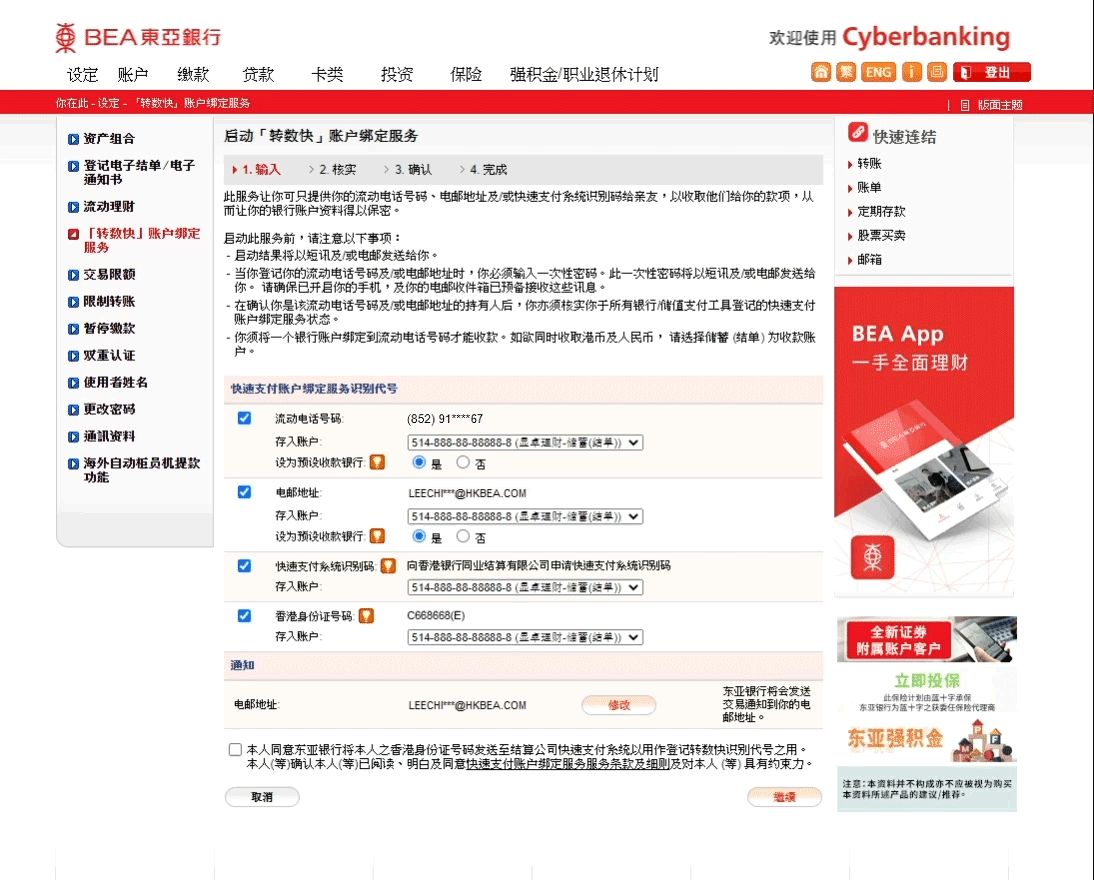The image size is (1094, 880).
Task: Uncheck the 流动电话号码 checkbox
Action: (244, 418)
